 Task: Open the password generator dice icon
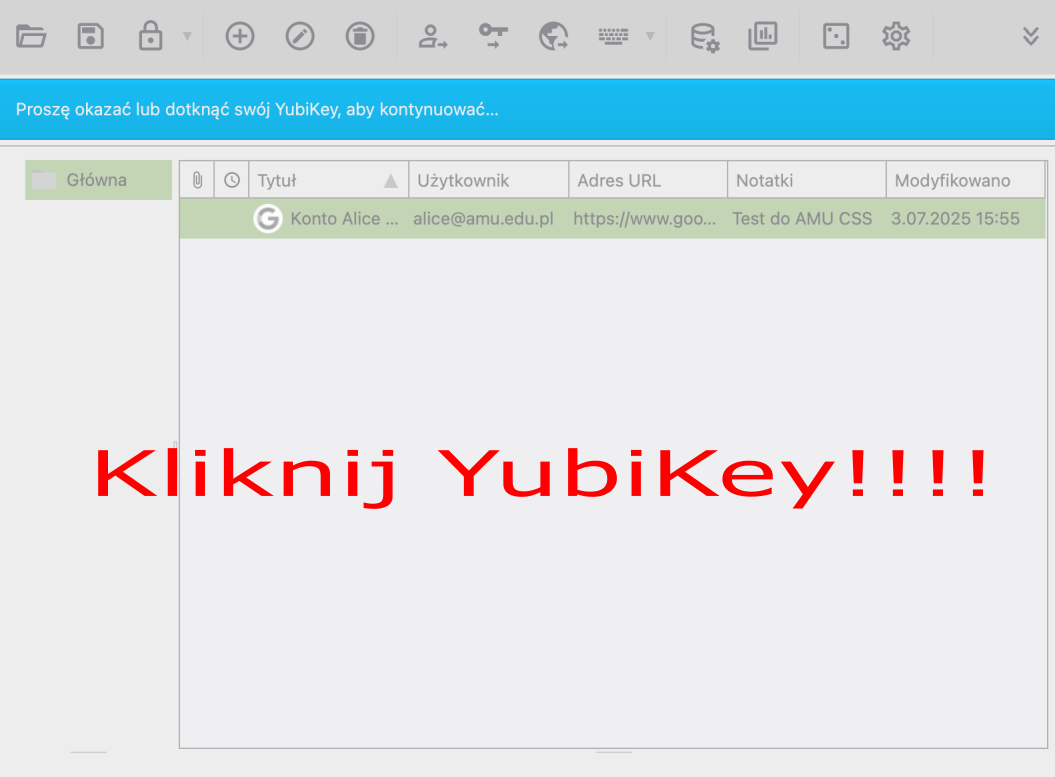point(836,37)
